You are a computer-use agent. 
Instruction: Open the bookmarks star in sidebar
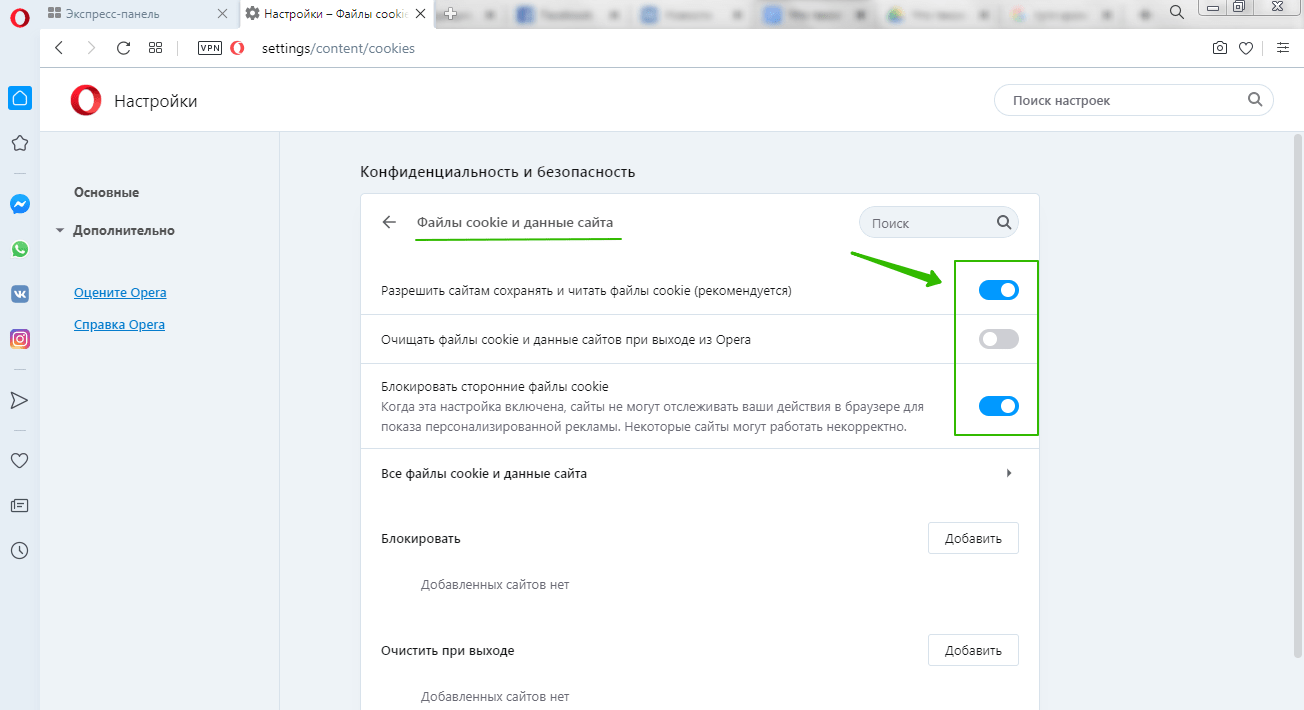pyautogui.click(x=19, y=144)
